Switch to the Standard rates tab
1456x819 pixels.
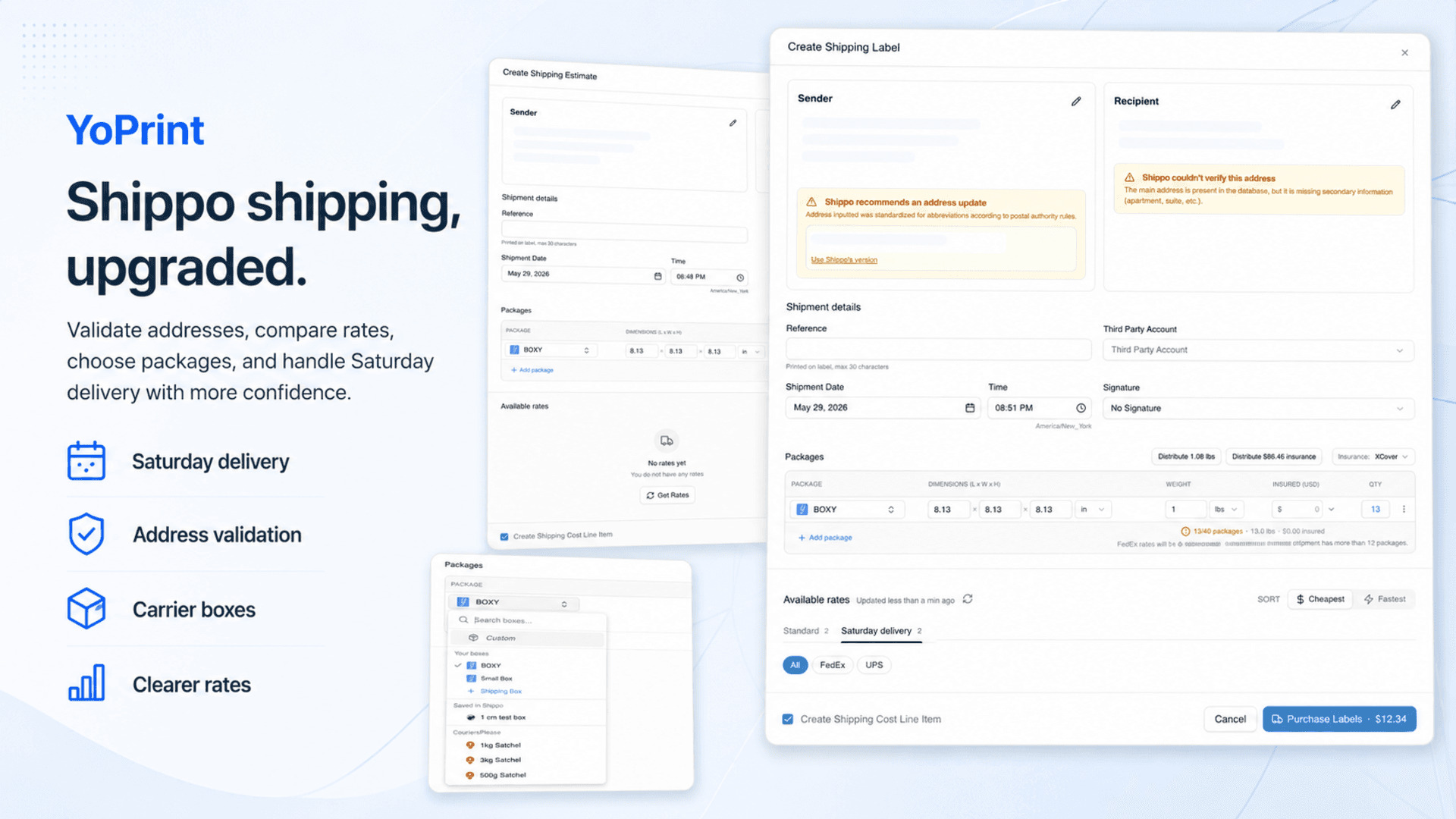[805, 631]
